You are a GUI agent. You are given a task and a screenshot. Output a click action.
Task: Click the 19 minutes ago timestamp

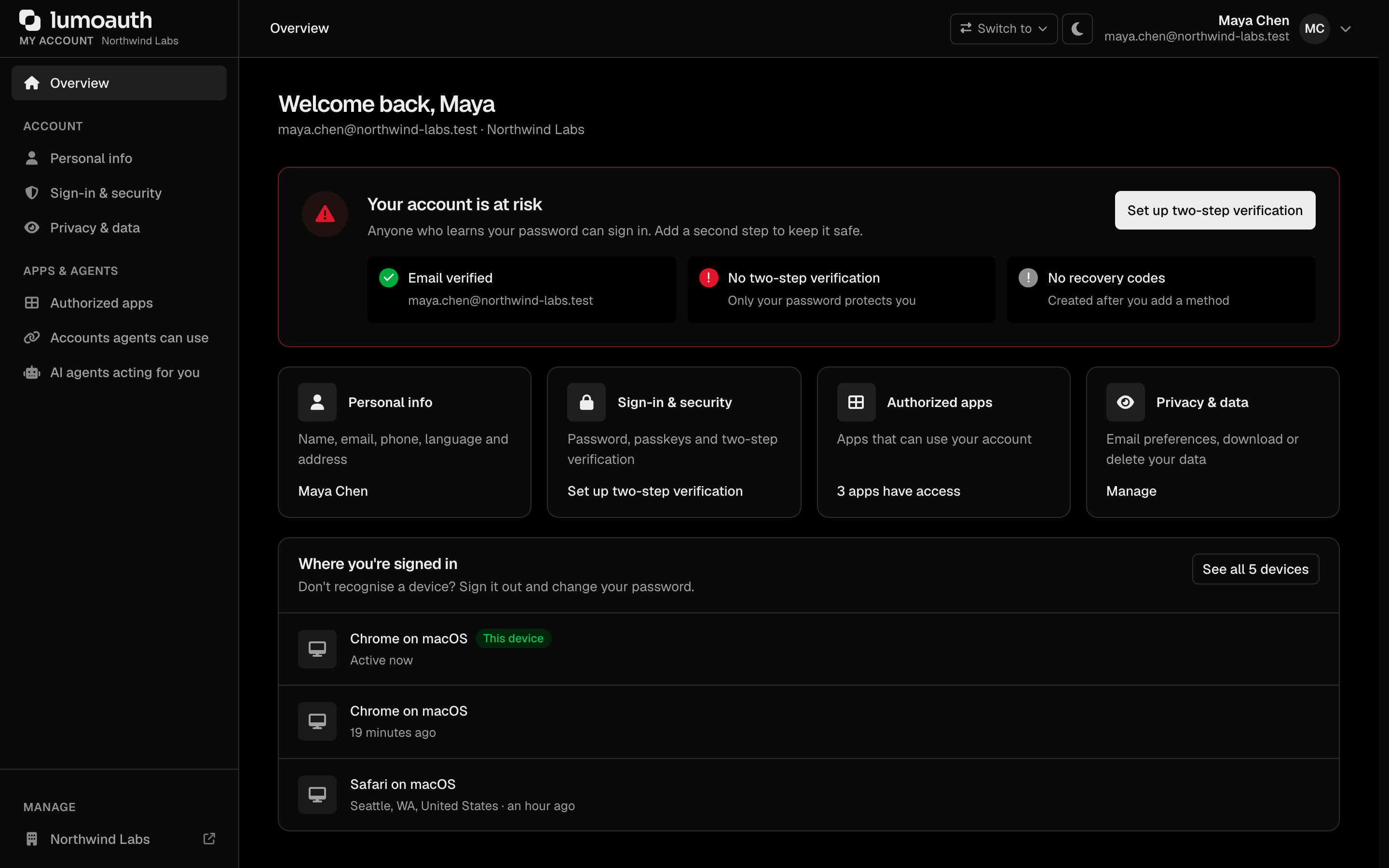tap(393, 733)
